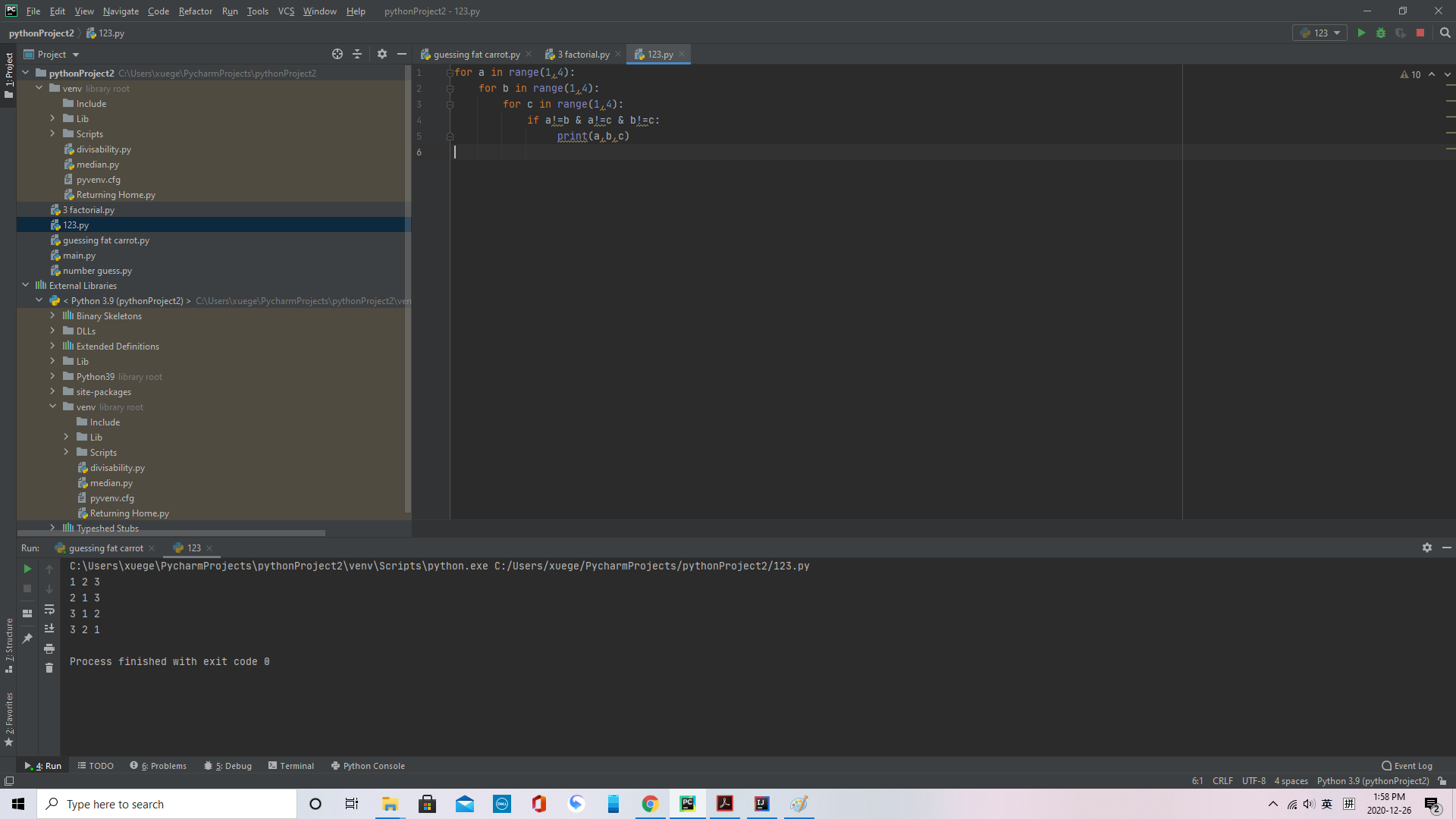The height and width of the screenshot is (819, 1456).
Task: Collapse all in Project panel
Action: coord(357,54)
